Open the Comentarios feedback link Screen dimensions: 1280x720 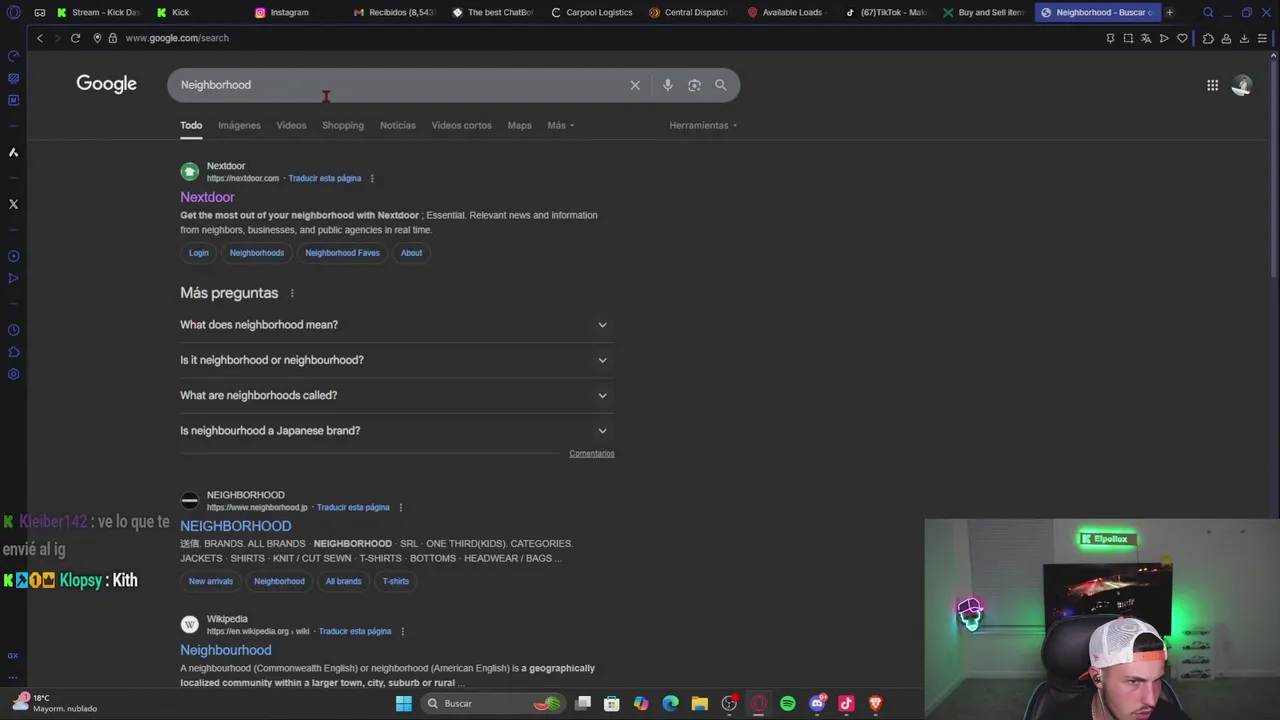click(x=592, y=454)
